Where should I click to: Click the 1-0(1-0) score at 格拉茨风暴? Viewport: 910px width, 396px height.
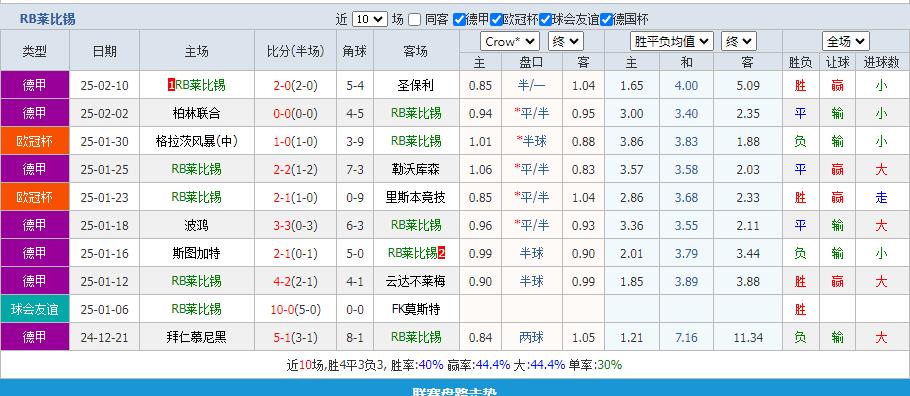(x=295, y=141)
